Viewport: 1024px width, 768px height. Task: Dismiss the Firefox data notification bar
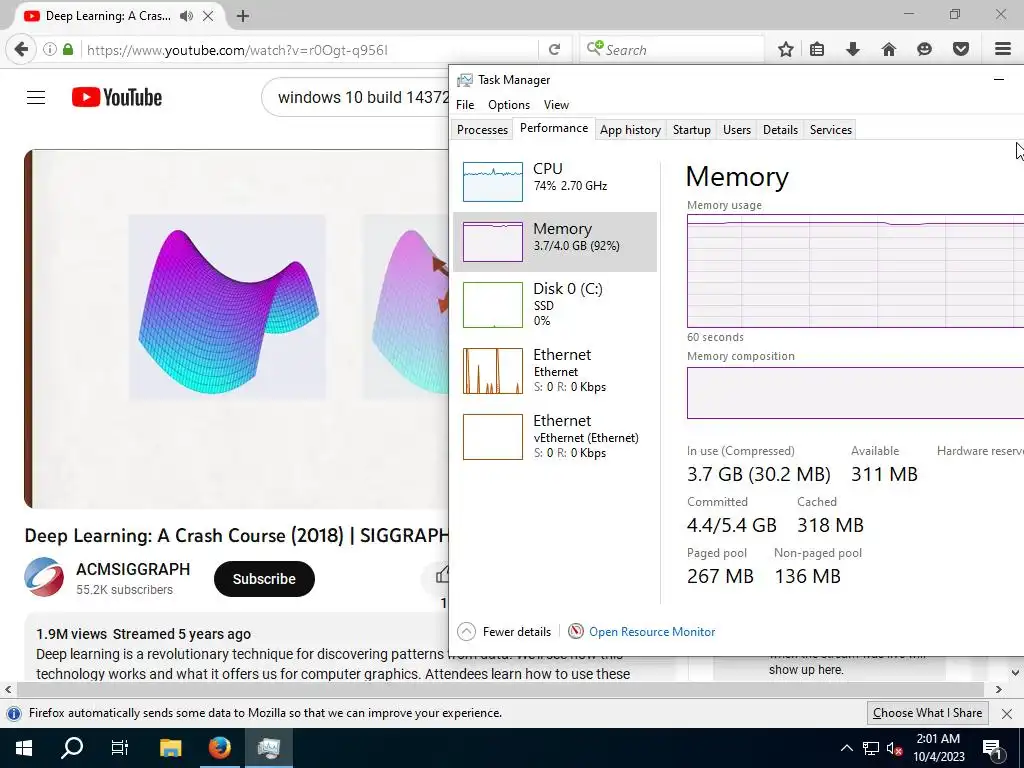1007,714
